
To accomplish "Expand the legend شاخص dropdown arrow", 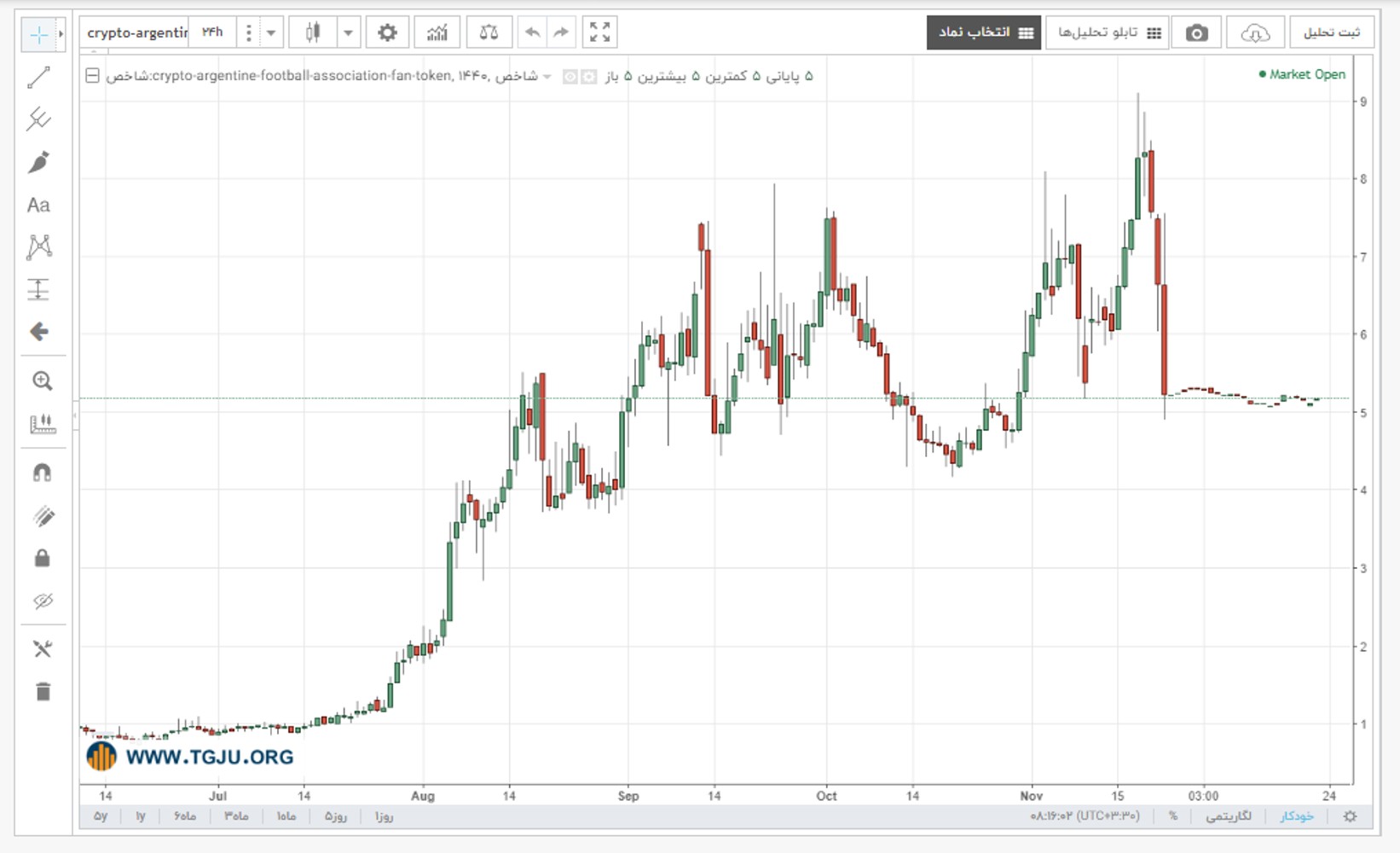I will pyautogui.click(x=547, y=77).
